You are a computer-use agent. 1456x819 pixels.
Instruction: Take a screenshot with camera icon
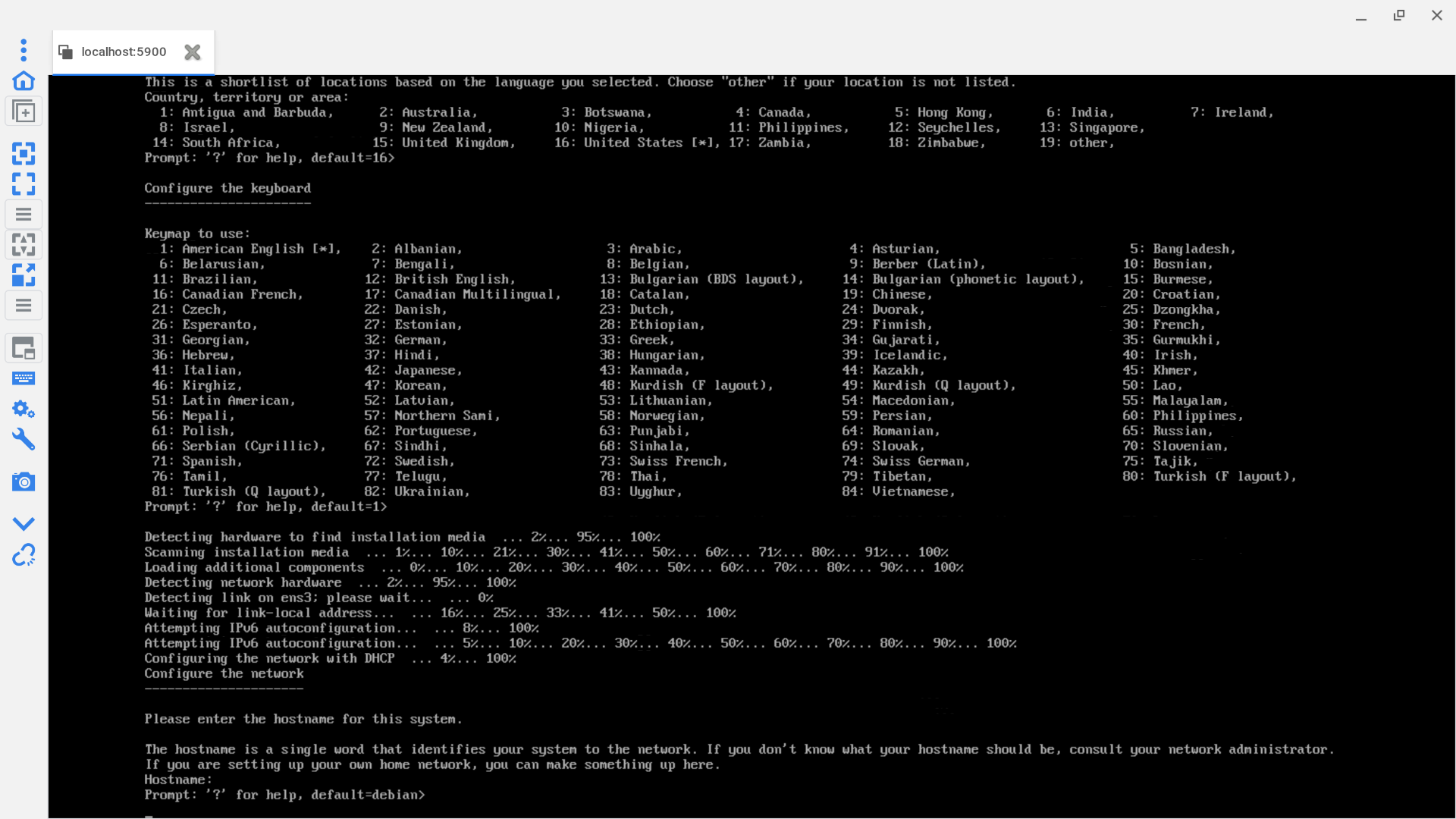(24, 482)
